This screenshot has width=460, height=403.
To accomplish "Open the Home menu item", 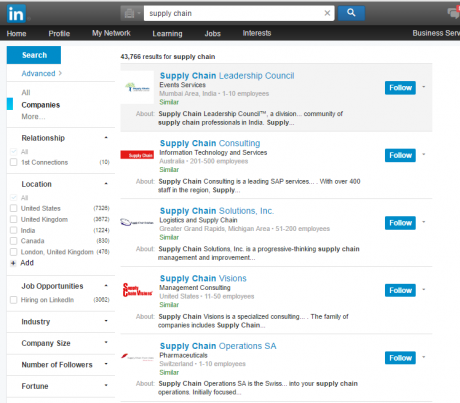I will point(16,33).
